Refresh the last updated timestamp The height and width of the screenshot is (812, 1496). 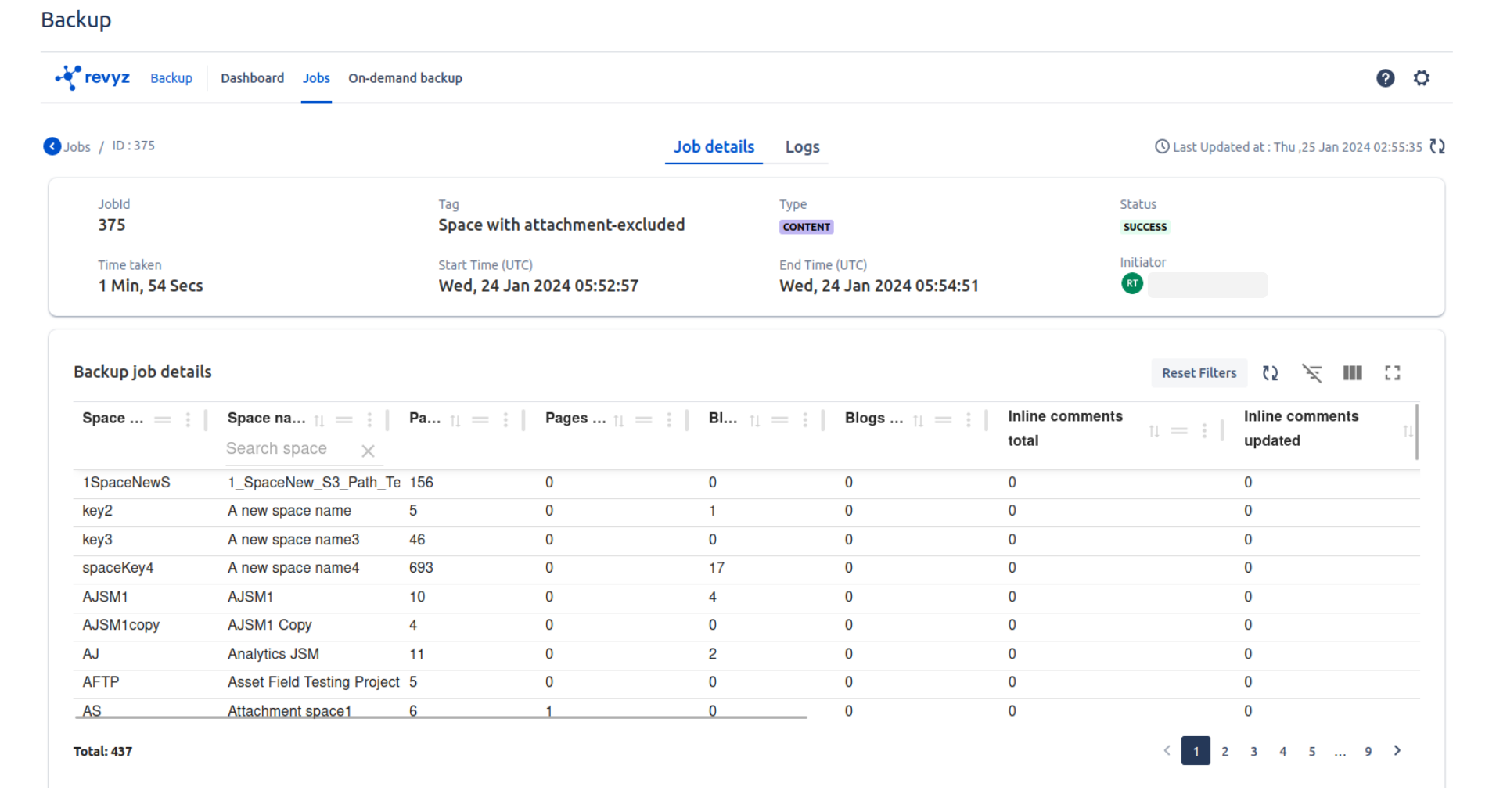pos(1437,146)
